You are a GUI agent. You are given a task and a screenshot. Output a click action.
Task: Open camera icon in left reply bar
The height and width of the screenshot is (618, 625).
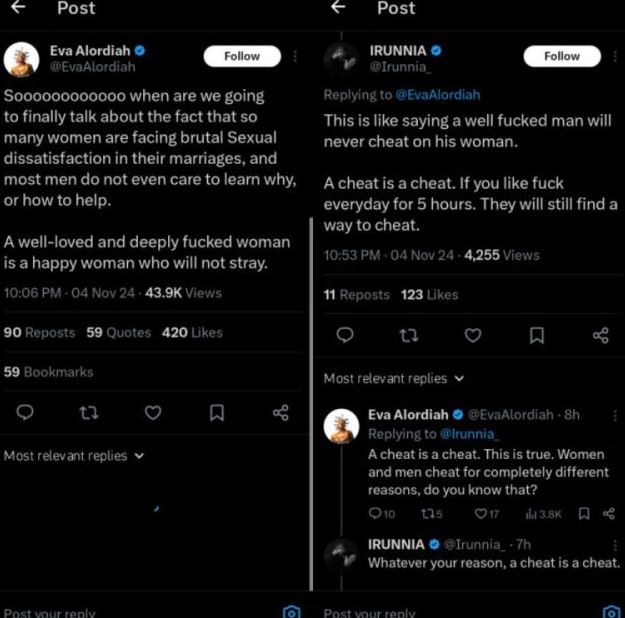point(291,611)
